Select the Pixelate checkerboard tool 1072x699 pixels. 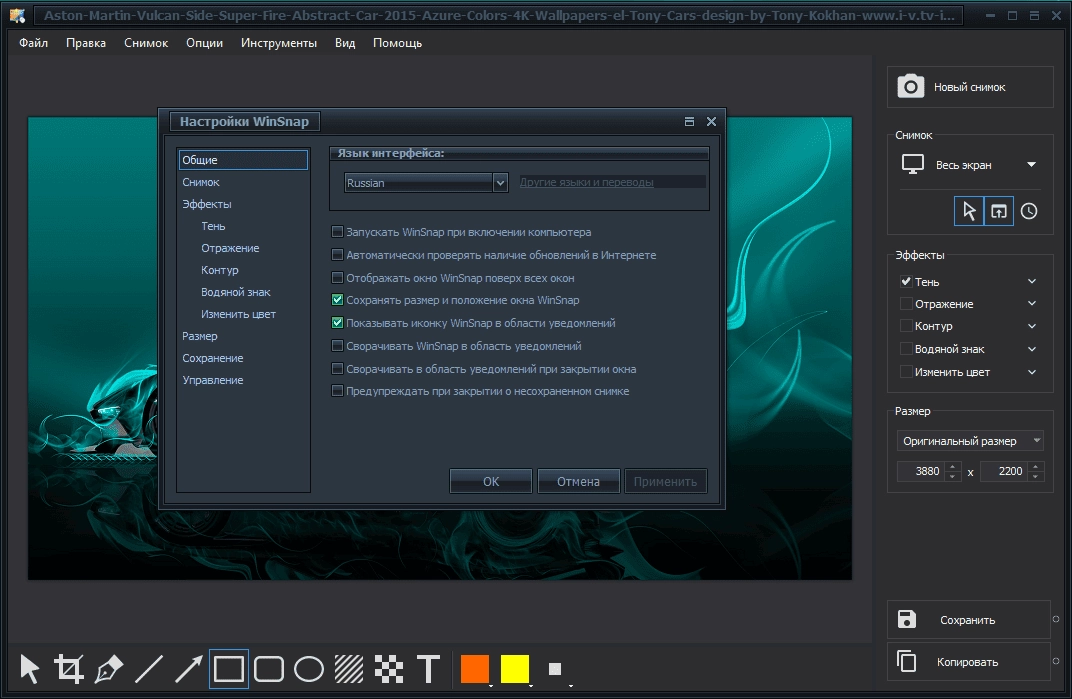tap(389, 668)
